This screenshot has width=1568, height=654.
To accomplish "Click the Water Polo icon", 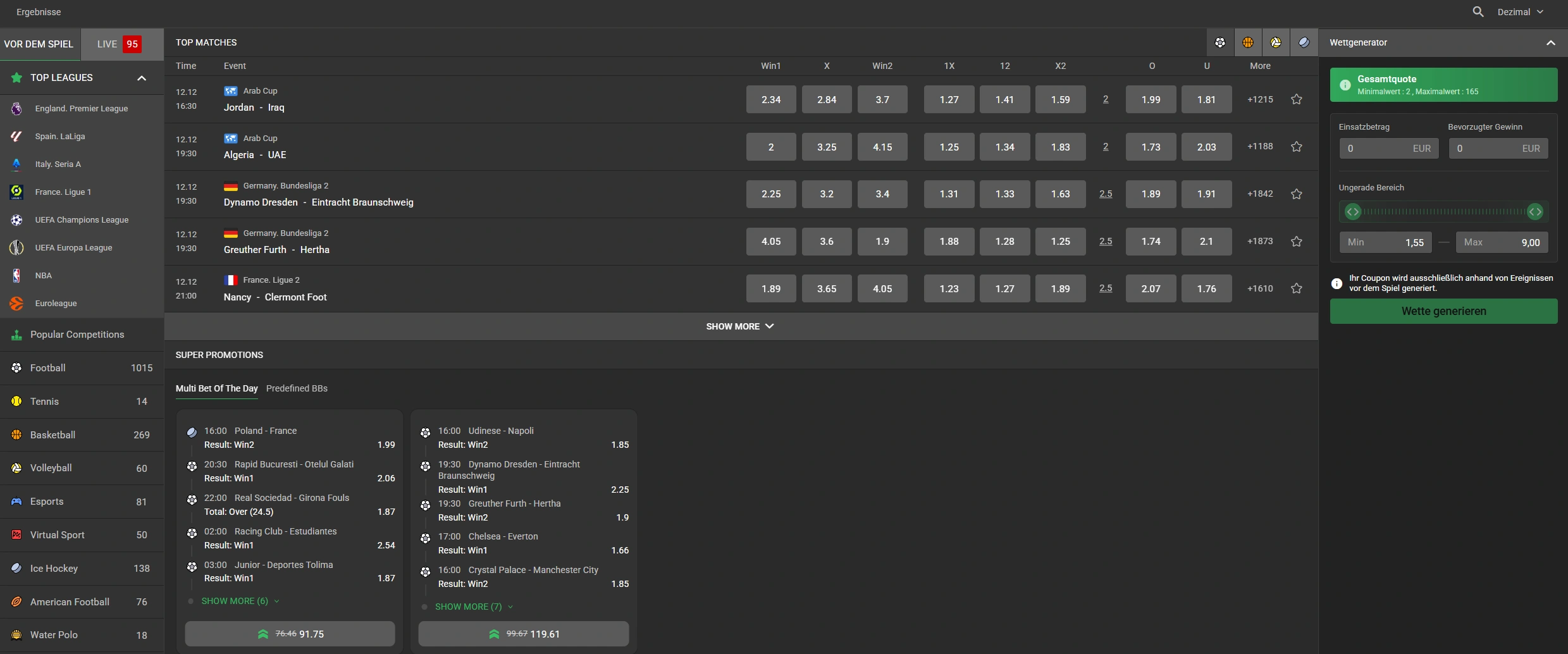I will 16,635.
